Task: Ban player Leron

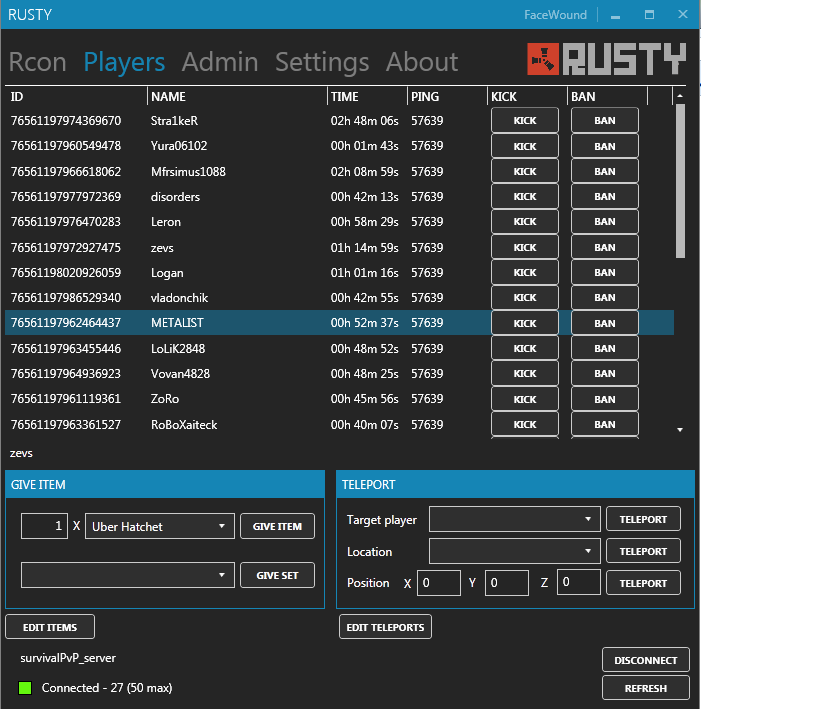Action: click(x=605, y=221)
